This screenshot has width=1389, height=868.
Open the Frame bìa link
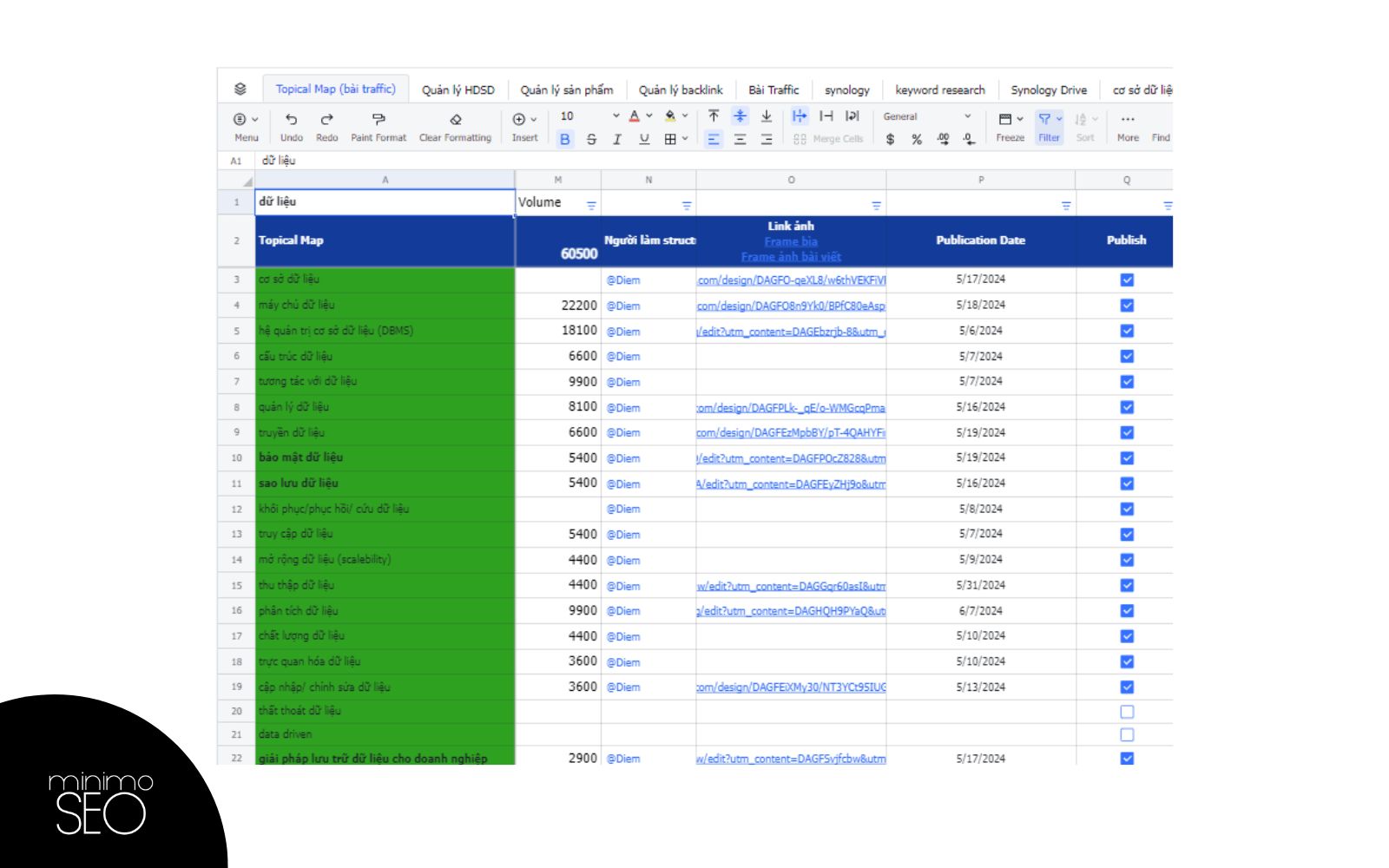791,241
